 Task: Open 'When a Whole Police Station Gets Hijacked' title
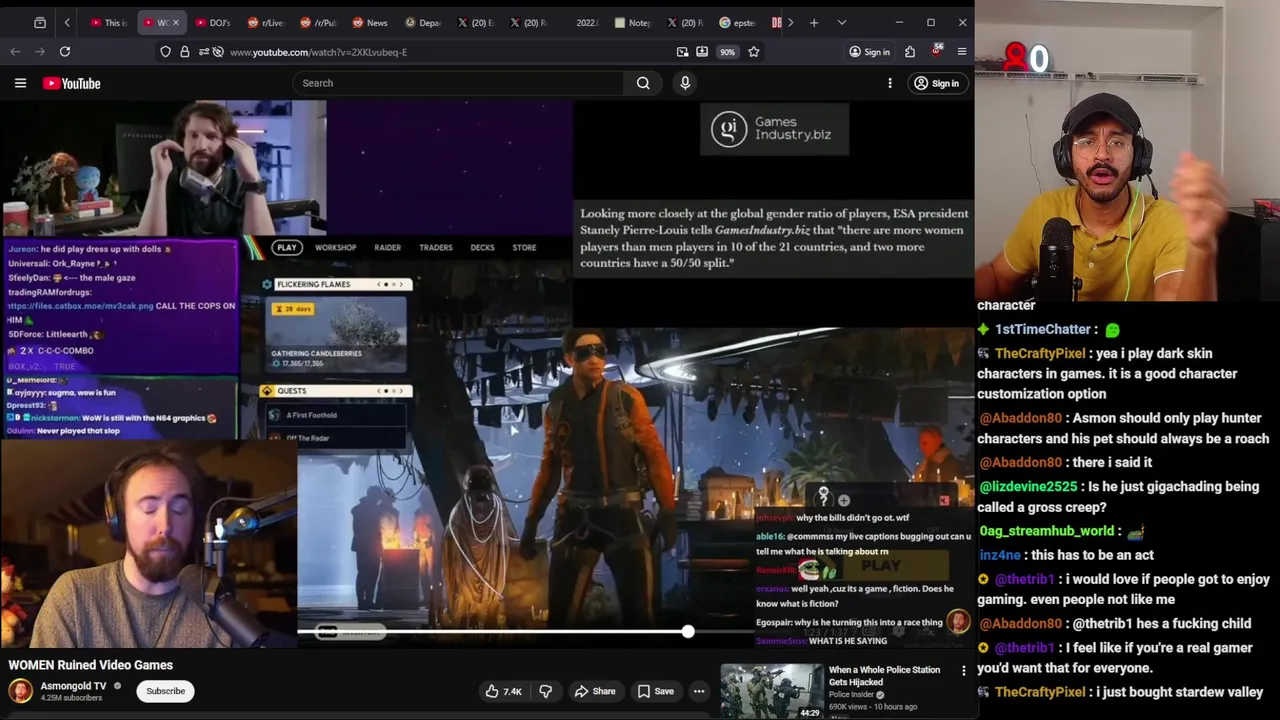click(884, 676)
